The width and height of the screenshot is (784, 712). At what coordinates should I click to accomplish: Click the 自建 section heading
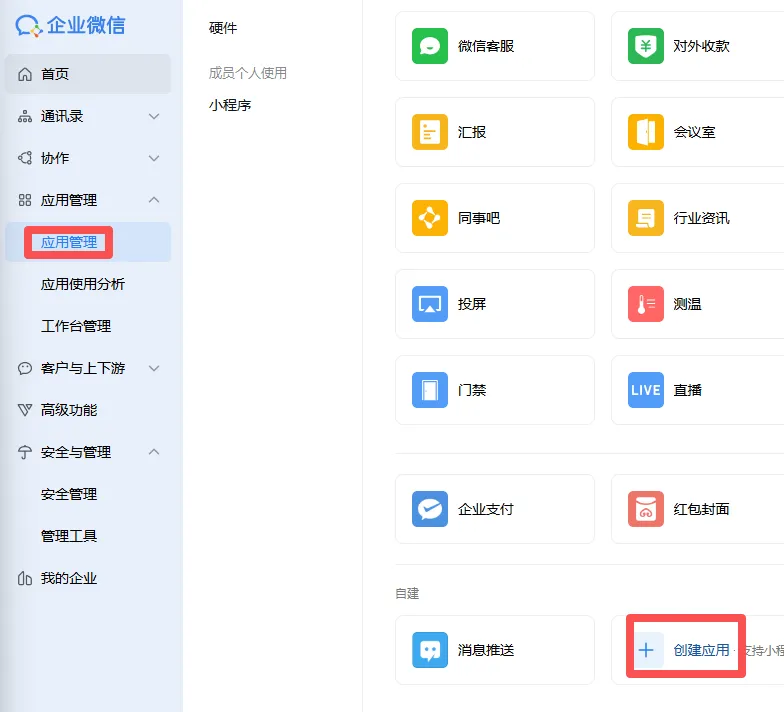[x=407, y=594]
